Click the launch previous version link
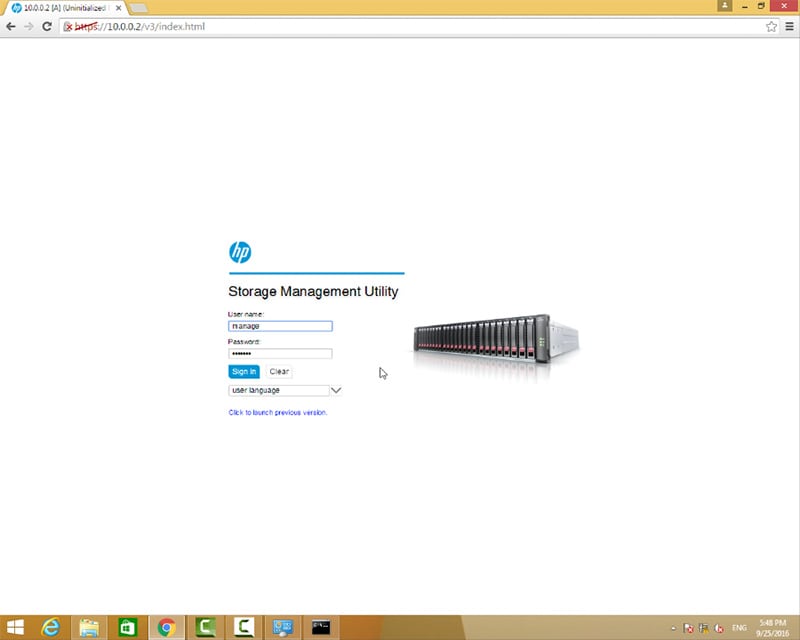This screenshot has height=640, width=800. tap(277, 412)
